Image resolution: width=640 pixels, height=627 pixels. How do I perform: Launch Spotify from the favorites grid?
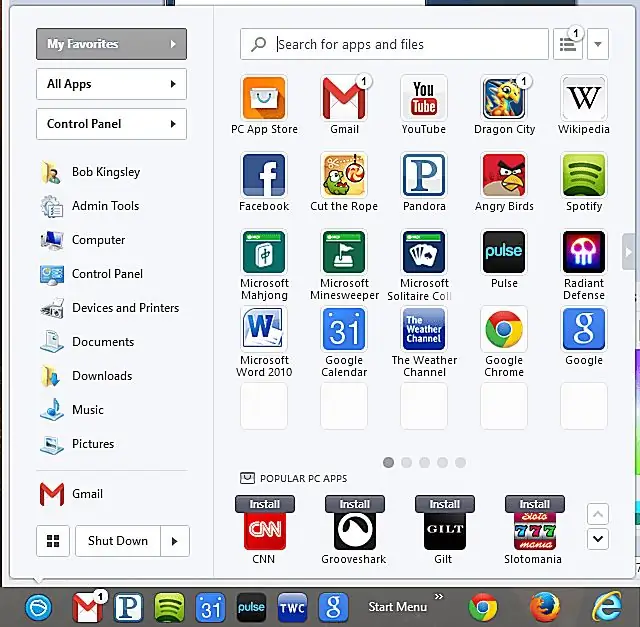pos(584,175)
